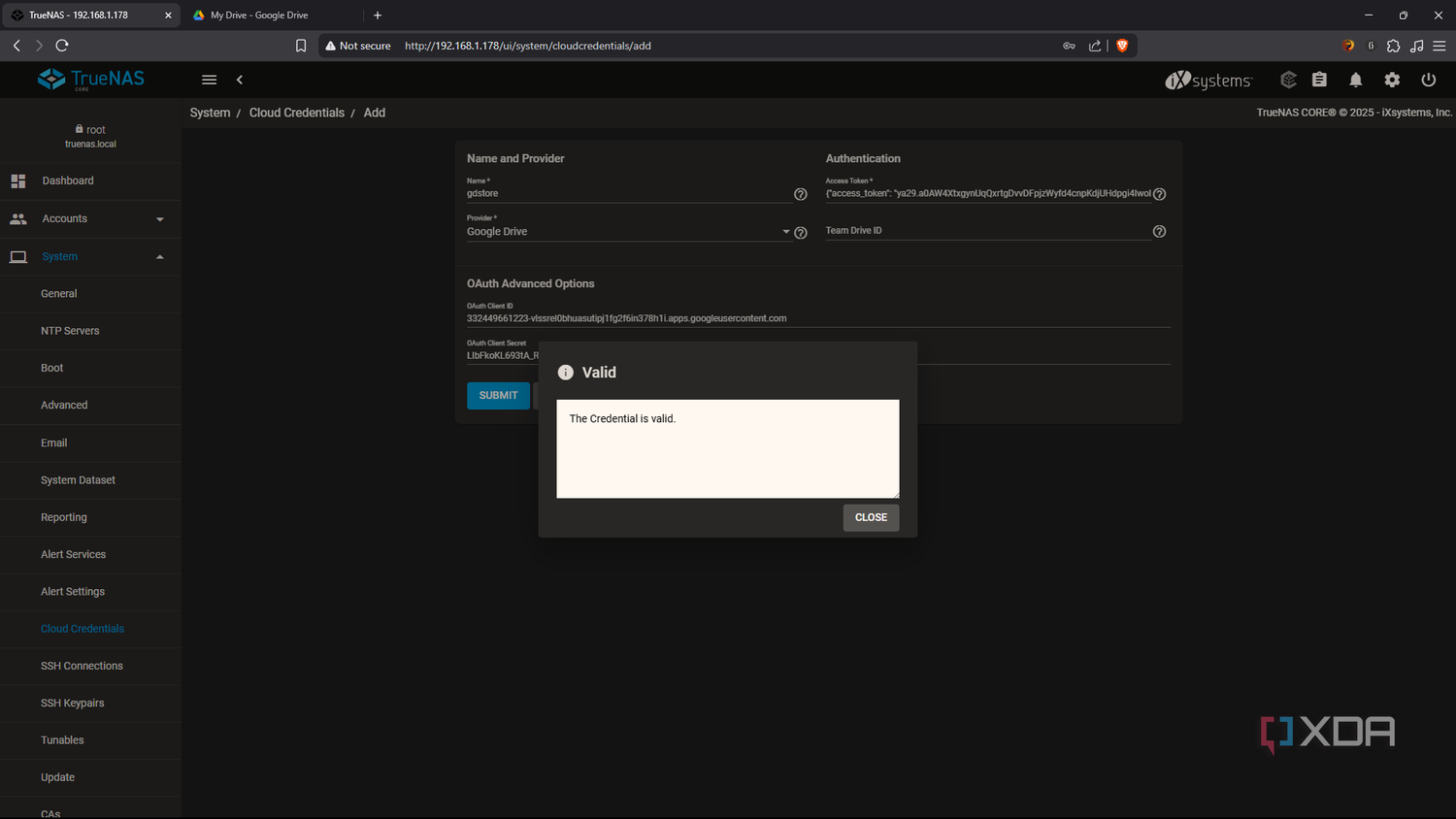Click the Accounts people icon in sidebar
Viewport: 1456px width, 819px height.
[18, 219]
